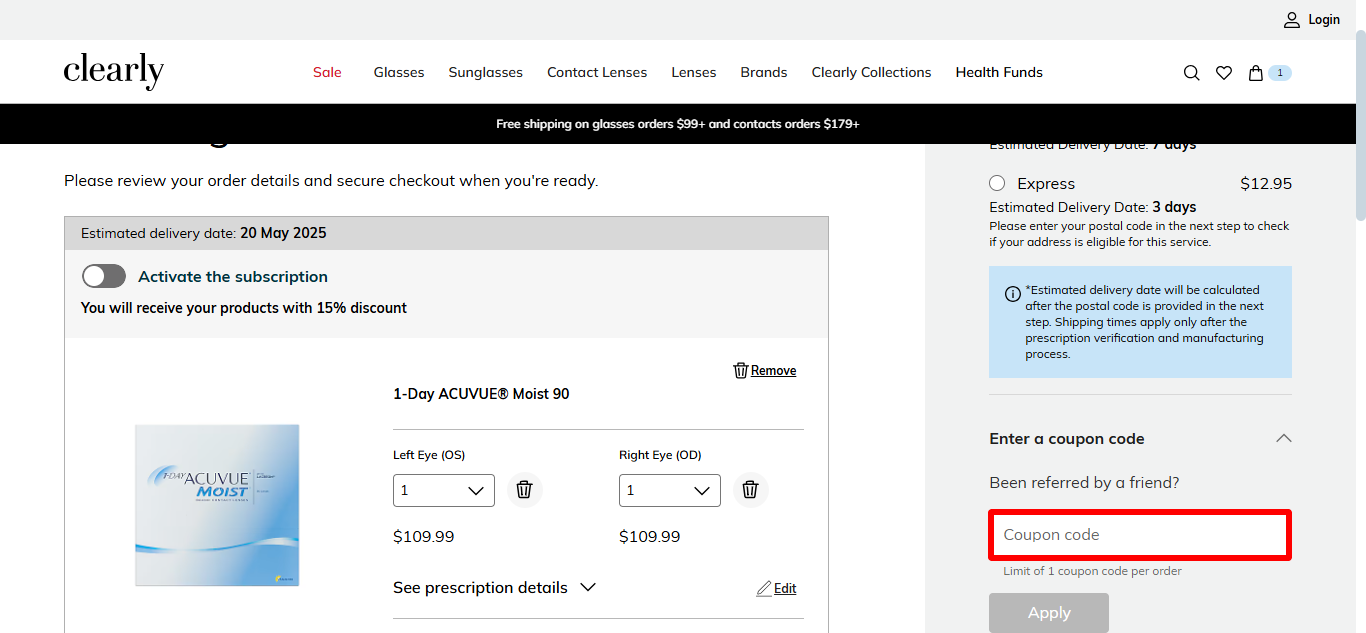The height and width of the screenshot is (633, 1366).
Task: Click the free shipping promo banner text
Action: (678, 124)
